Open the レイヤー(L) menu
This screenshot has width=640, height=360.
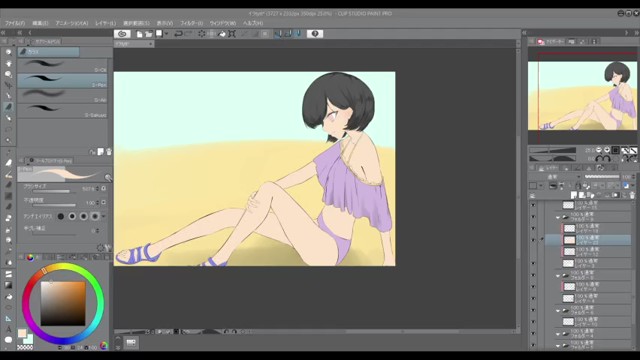tap(106, 23)
